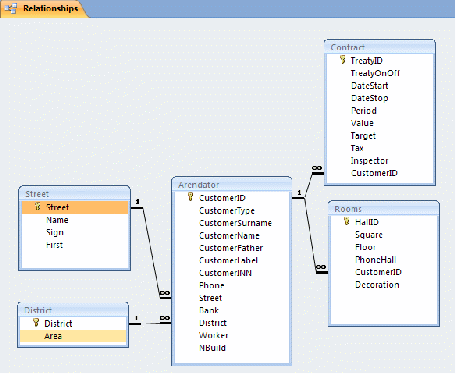Select CustomerType field in Arendator
456x374 pixels.
pyautogui.click(x=227, y=211)
